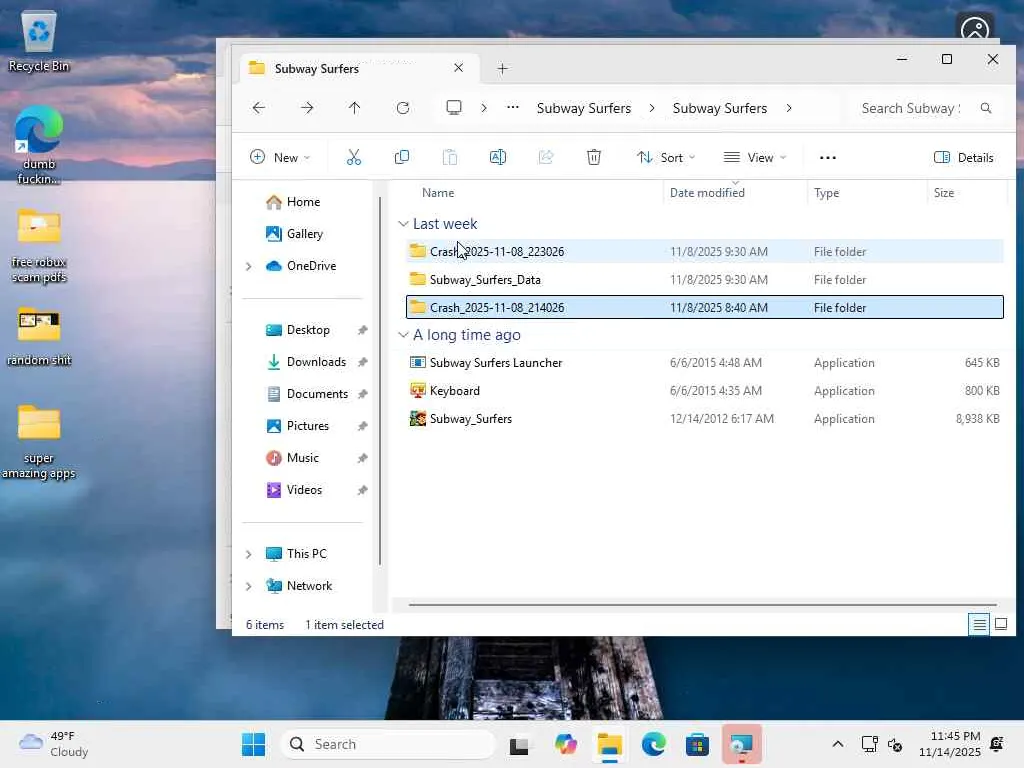Open Copilot from the taskbar
Screen dimensions: 1024x768
(566, 744)
